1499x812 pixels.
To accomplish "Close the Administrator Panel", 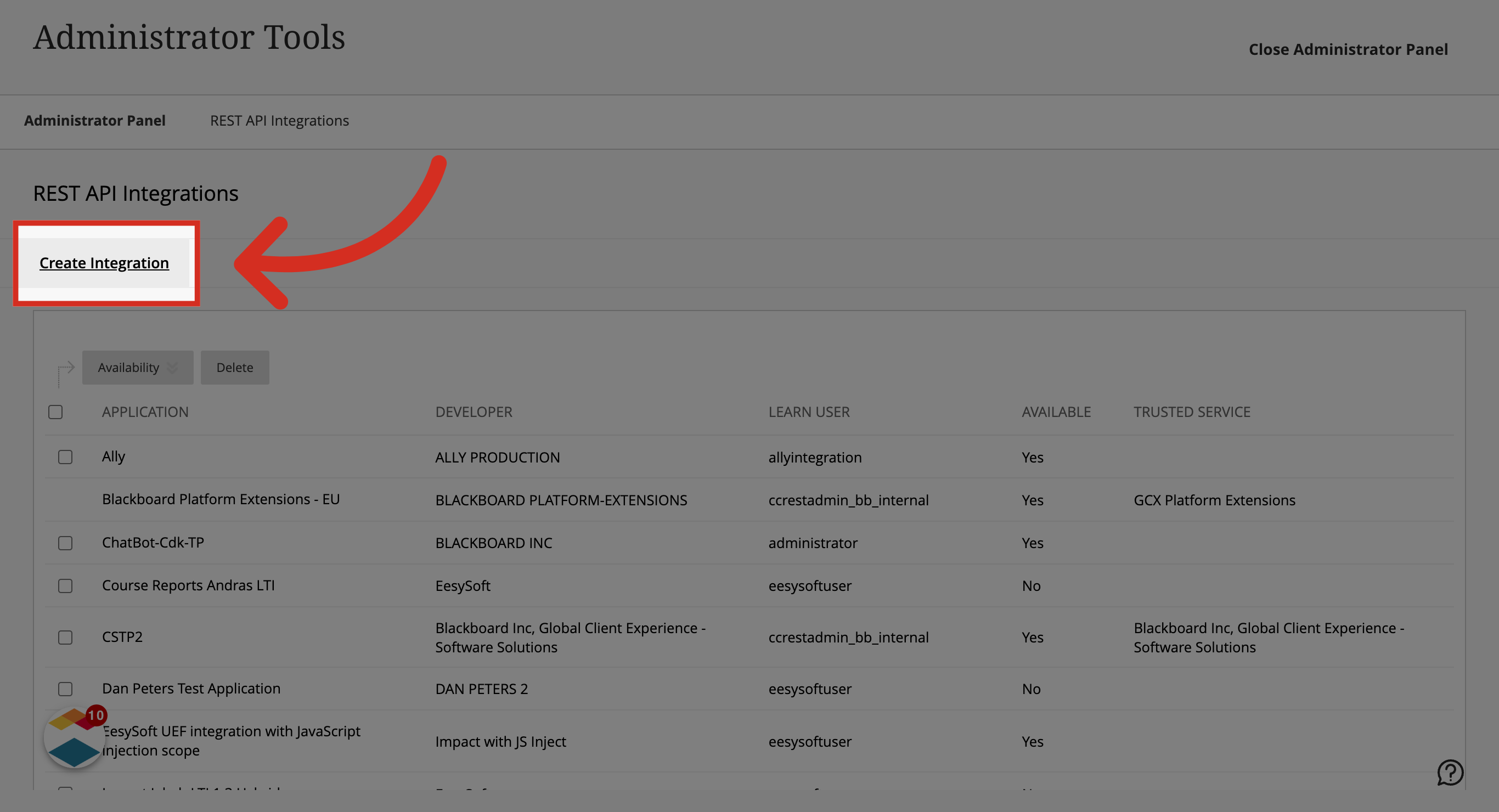I will tap(1348, 49).
